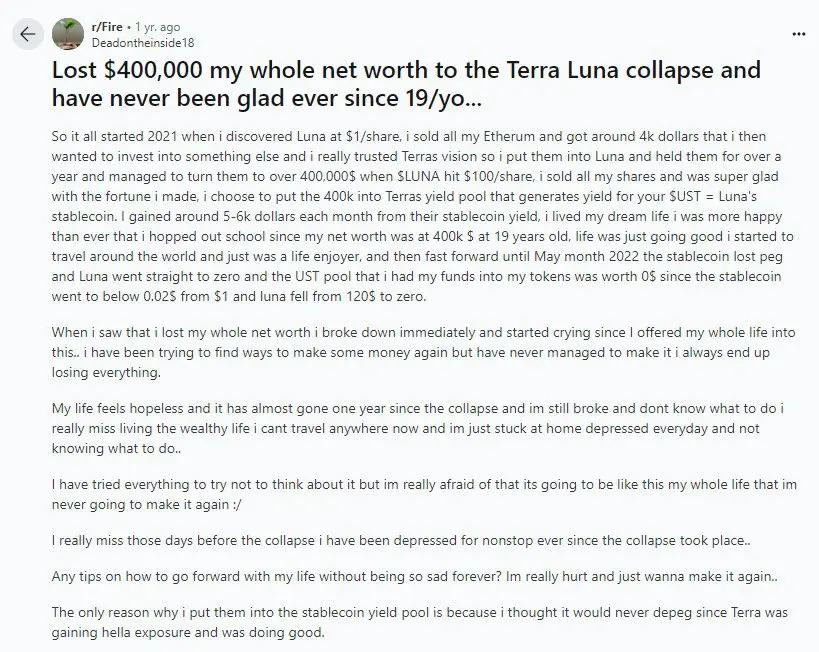Open the r/Fire community avatar
The height and width of the screenshot is (652, 819).
(x=68, y=34)
